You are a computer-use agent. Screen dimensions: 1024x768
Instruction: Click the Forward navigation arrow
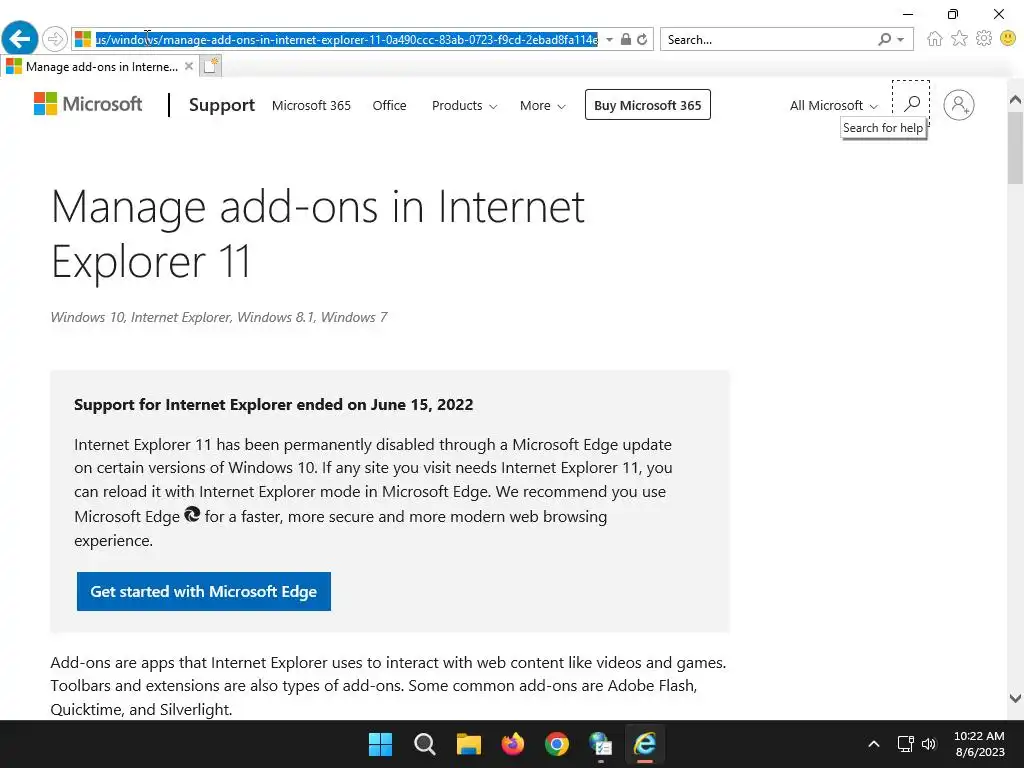(55, 39)
